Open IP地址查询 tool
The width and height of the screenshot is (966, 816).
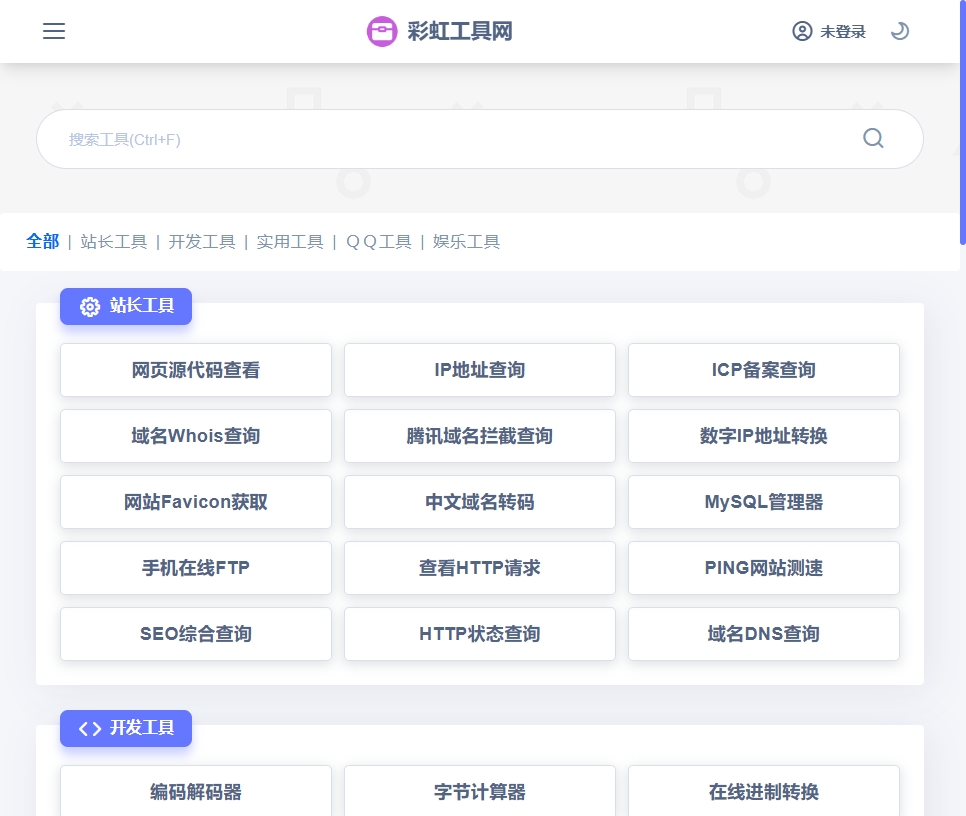[480, 370]
